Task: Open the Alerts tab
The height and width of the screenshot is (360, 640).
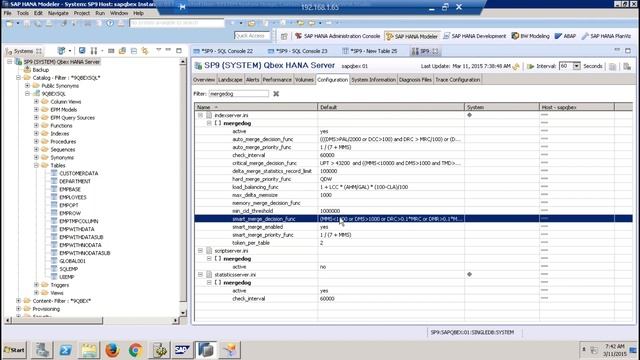Action: tap(253, 80)
